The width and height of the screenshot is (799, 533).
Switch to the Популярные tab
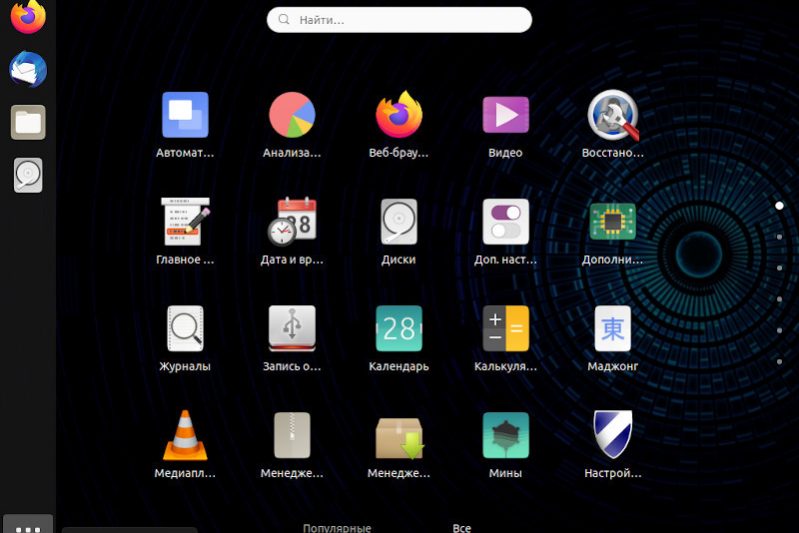click(x=337, y=527)
